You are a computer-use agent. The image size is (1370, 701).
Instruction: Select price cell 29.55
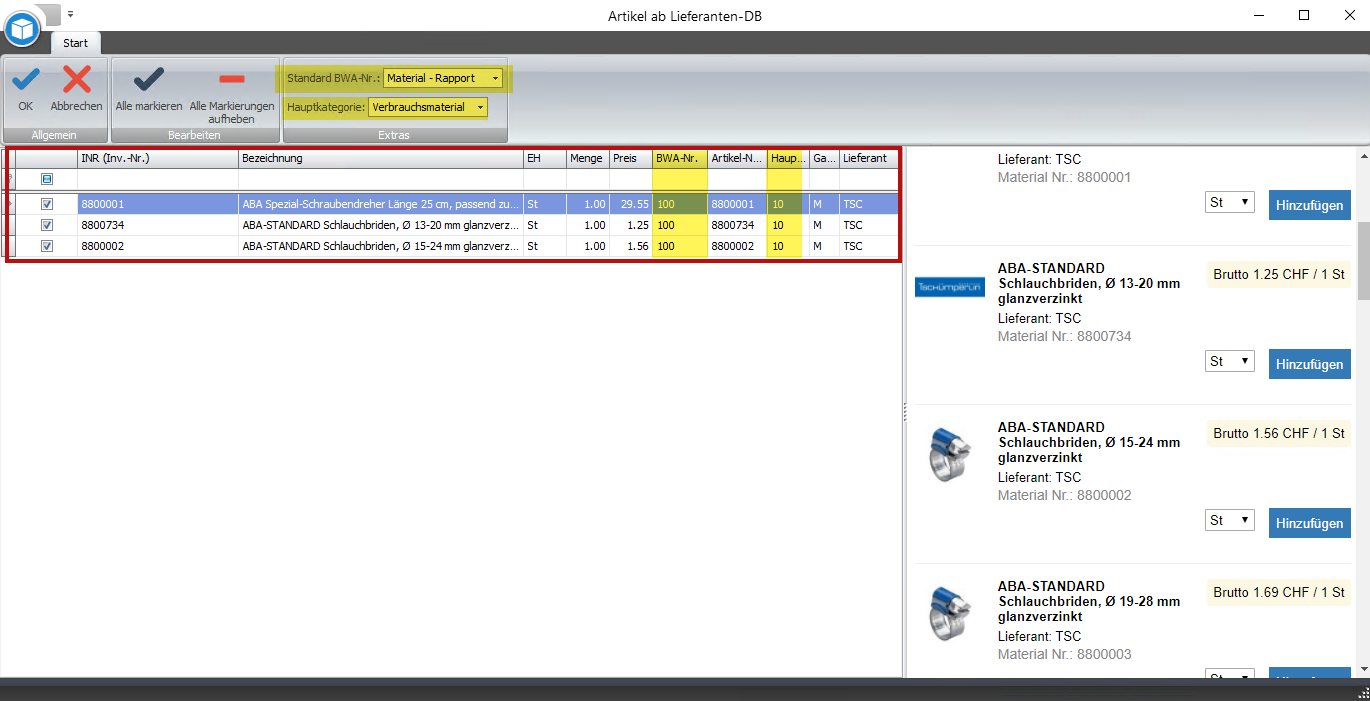(x=631, y=204)
